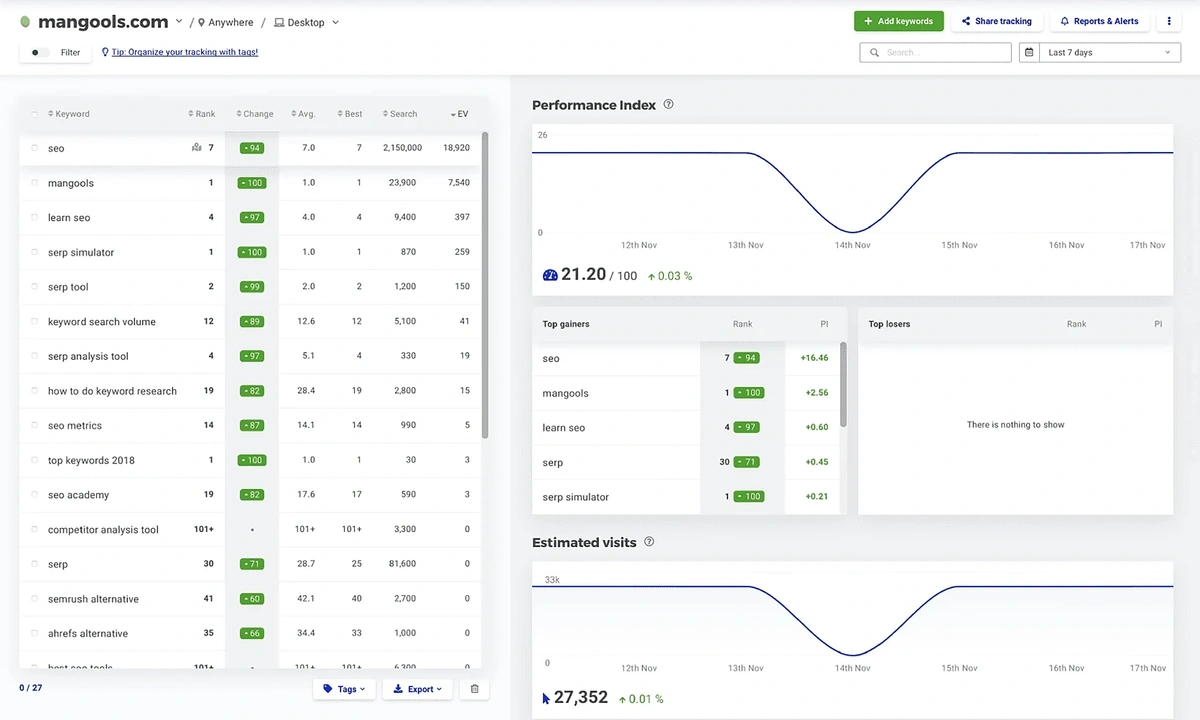The height and width of the screenshot is (720, 1200).
Task: Click the desktop monitor device icon
Action: [x=279, y=22]
